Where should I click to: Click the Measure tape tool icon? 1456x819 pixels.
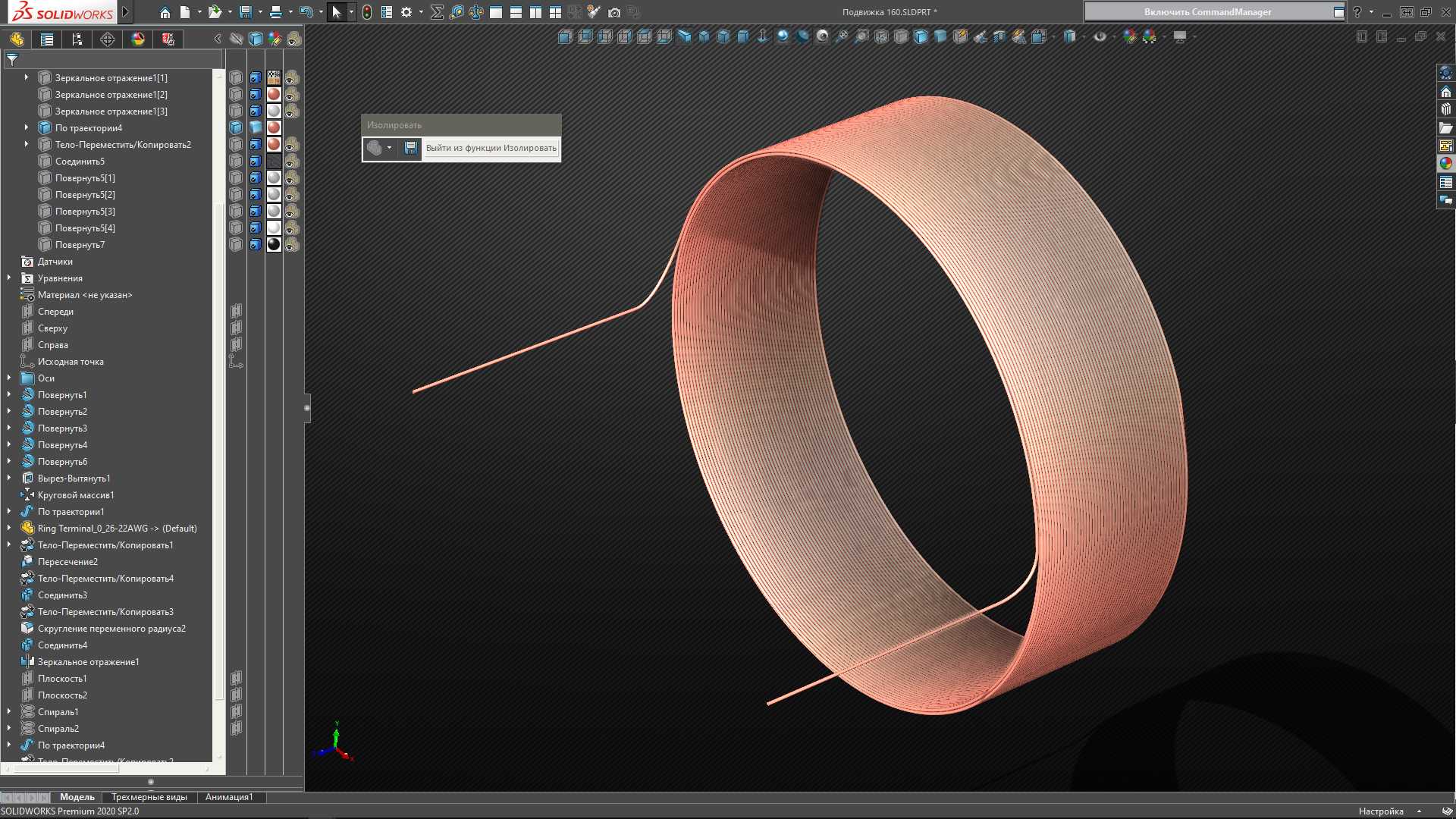[x=457, y=12]
